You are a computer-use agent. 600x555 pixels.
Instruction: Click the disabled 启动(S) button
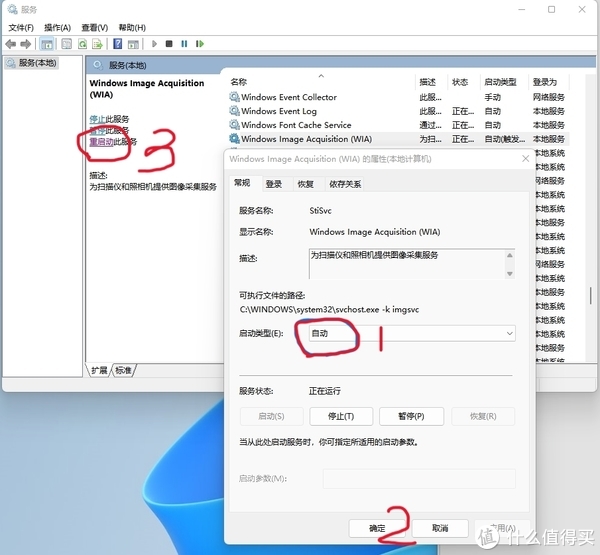(271, 416)
